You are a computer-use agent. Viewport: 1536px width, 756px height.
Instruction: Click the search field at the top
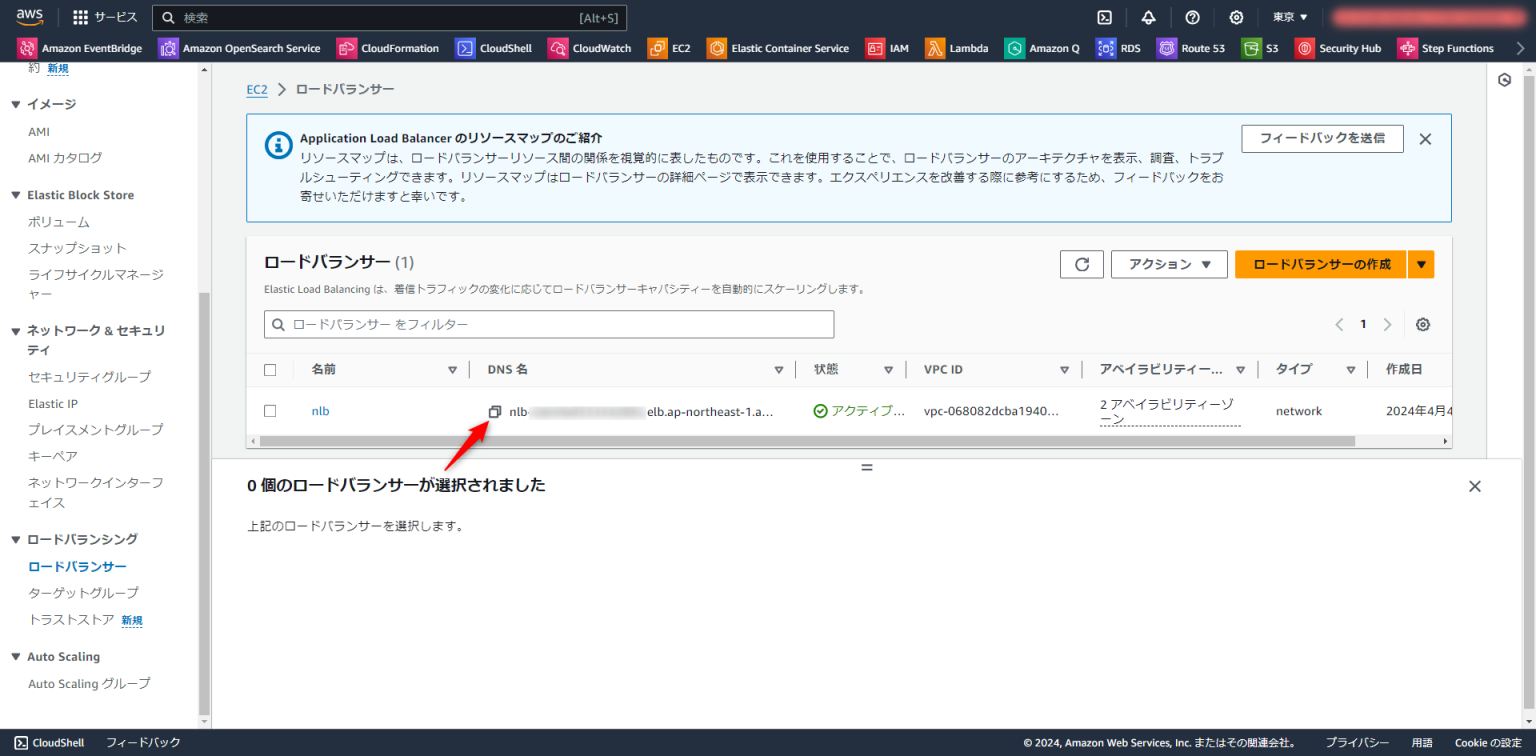click(x=390, y=17)
